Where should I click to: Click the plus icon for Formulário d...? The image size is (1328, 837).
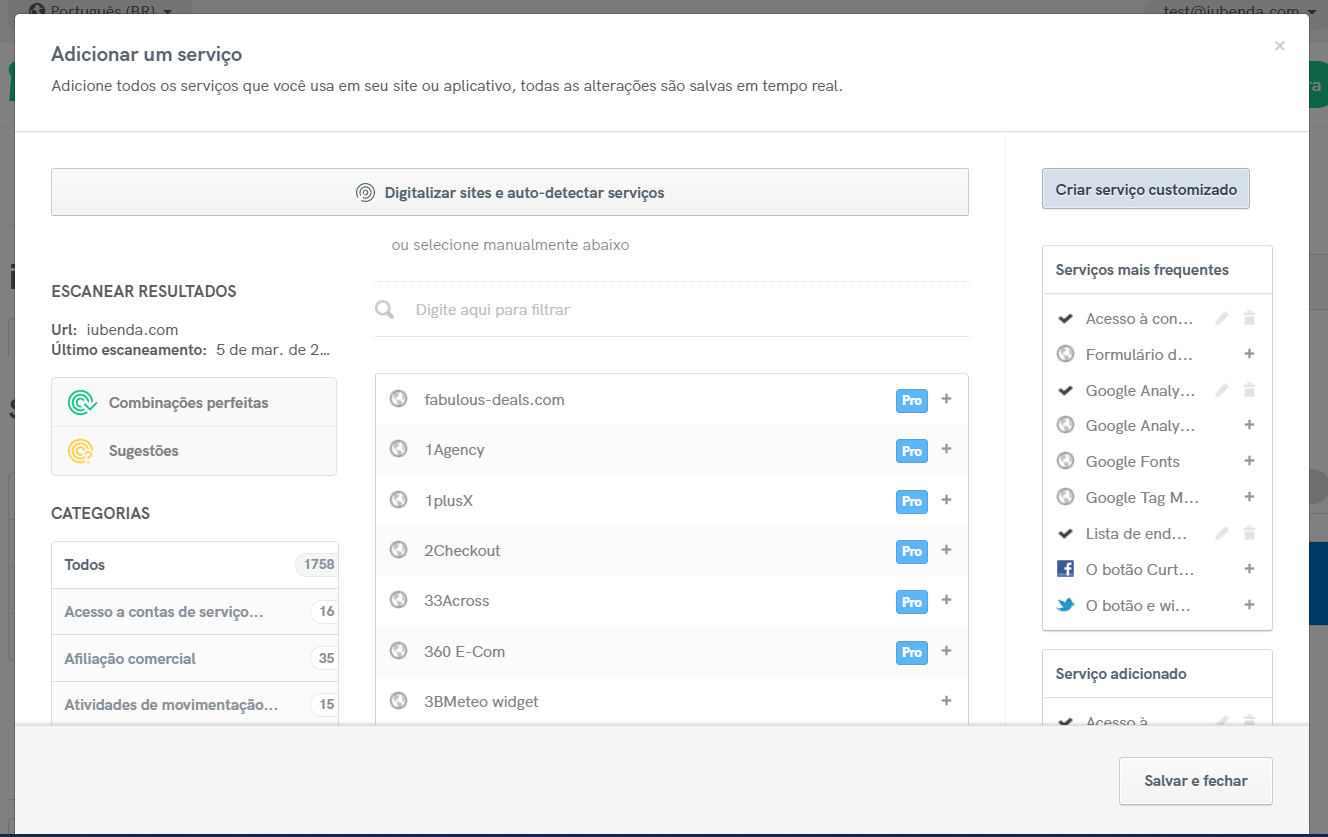1248,354
